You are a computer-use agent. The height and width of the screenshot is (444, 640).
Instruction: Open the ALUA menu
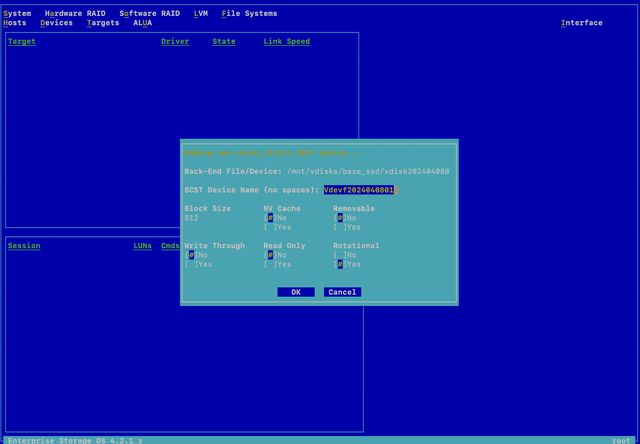pyautogui.click(x=142, y=23)
